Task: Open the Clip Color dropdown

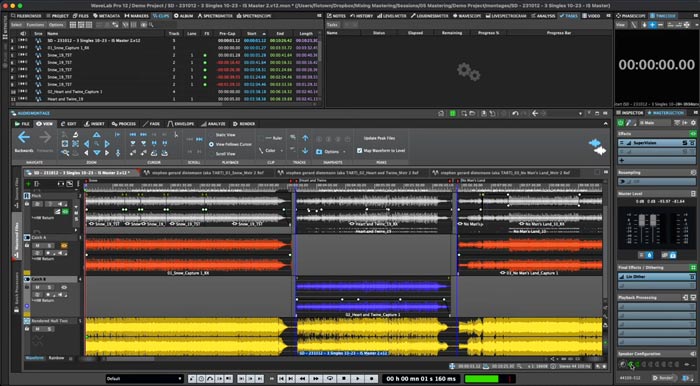Action: coord(272,151)
